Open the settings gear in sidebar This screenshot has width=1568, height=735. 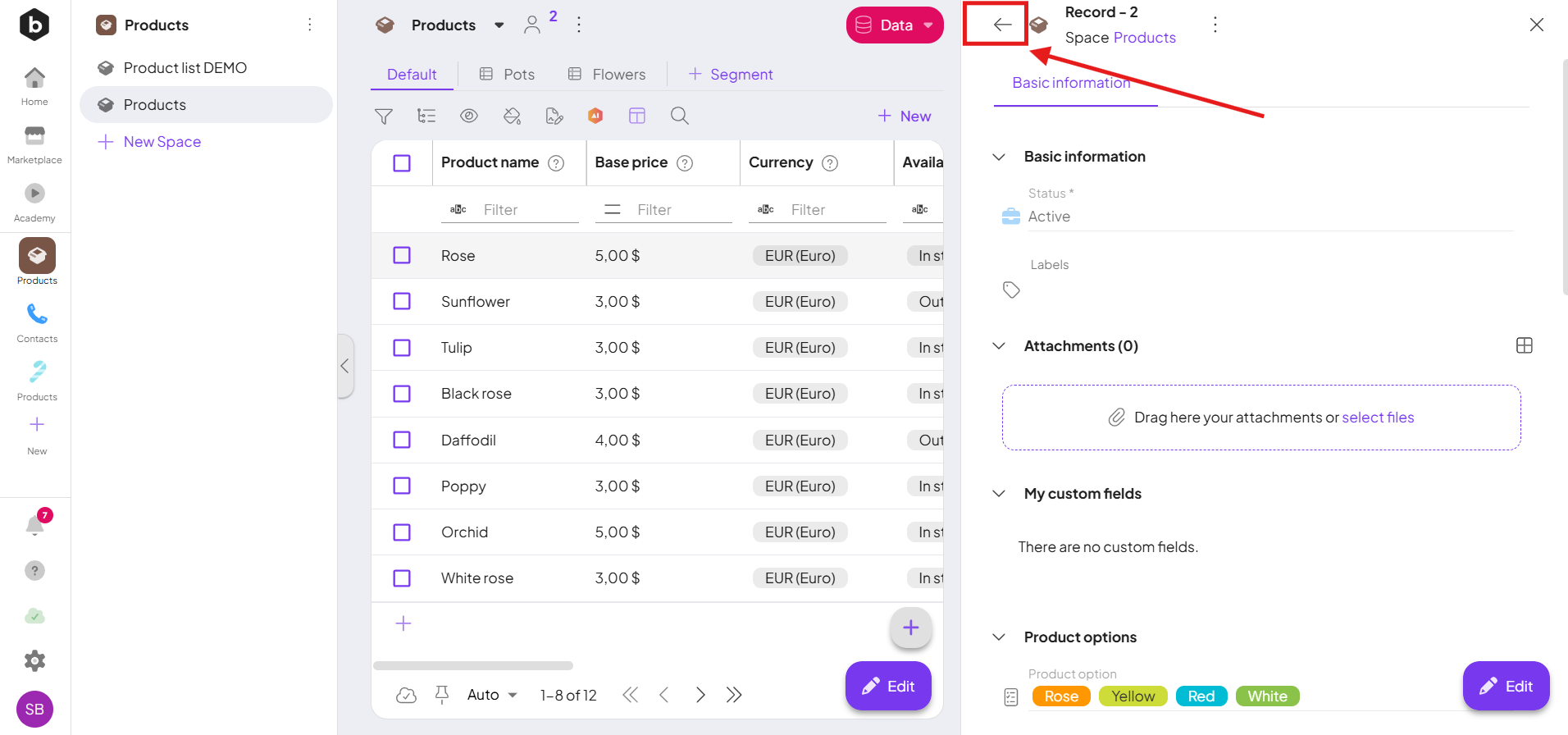34,660
